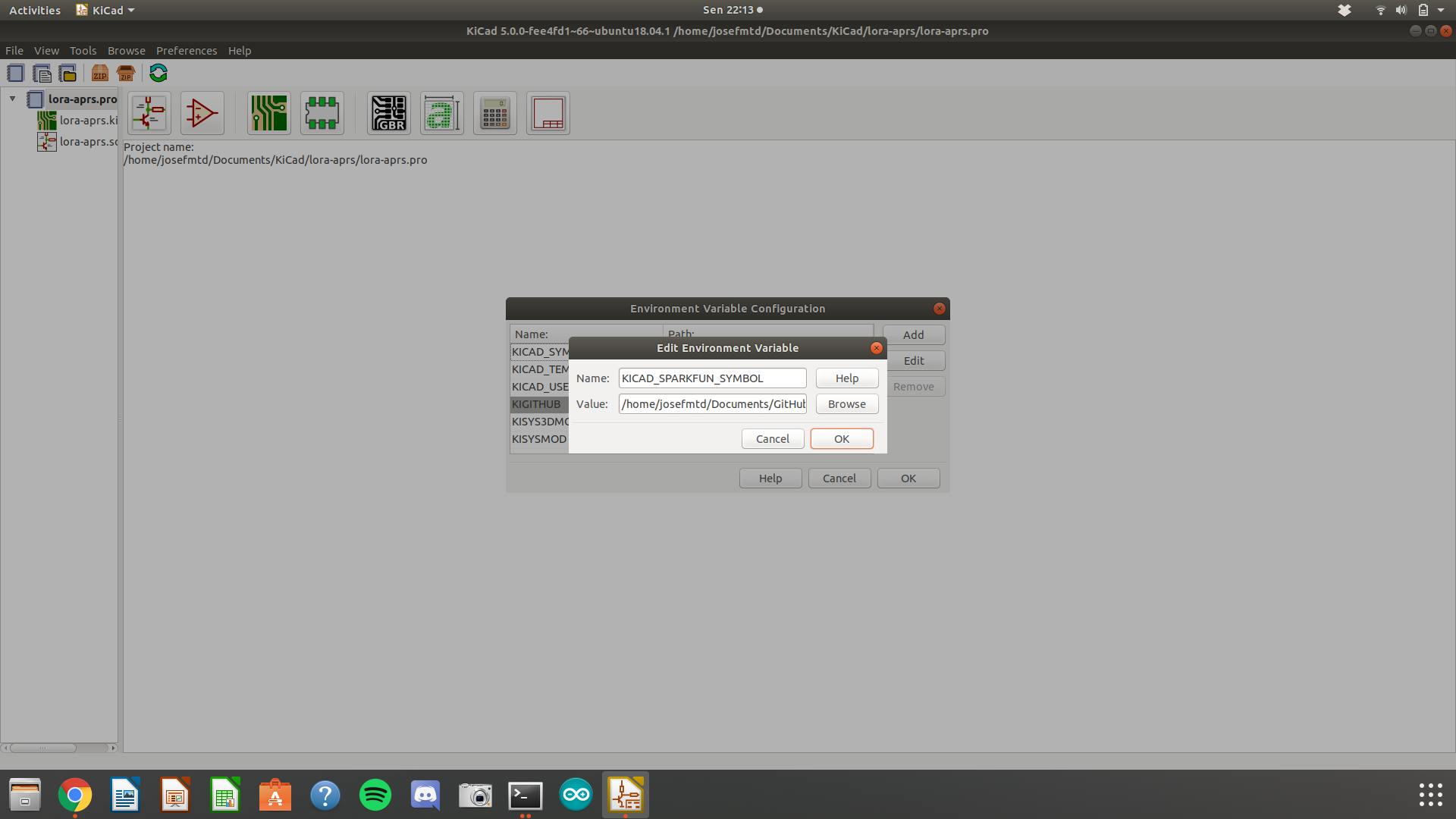The width and height of the screenshot is (1456, 819).
Task: Click Browse to pick a variable path
Action: click(846, 403)
